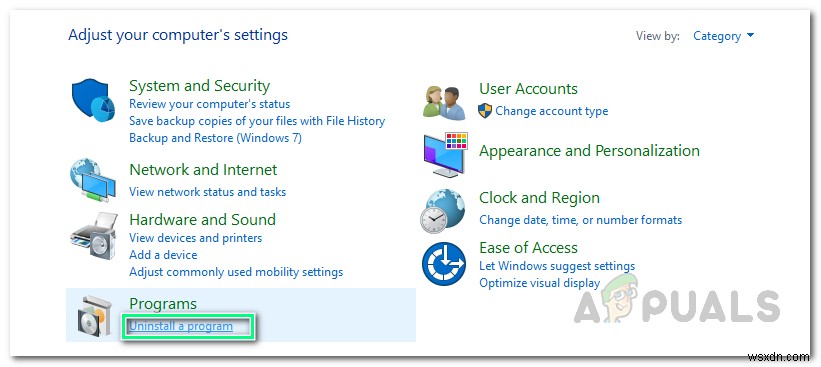Open Hardware and Sound heading
The width and height of the screenshot is (821, 367).
point(202,219)
